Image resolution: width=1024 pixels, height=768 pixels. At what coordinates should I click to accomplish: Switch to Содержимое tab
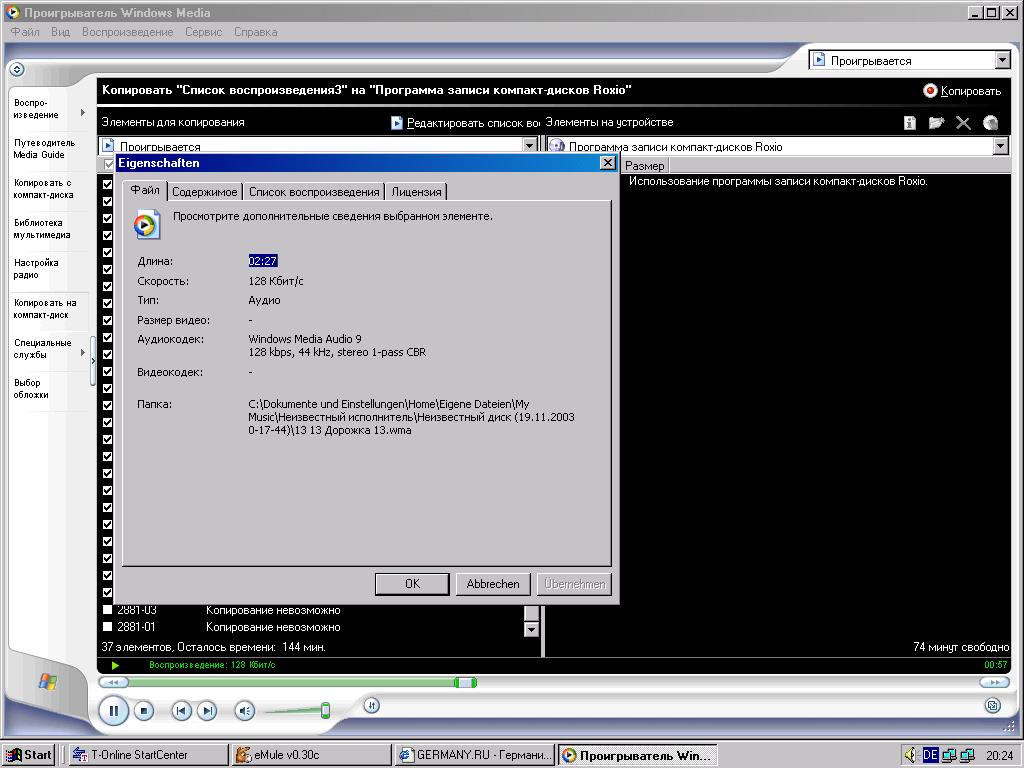[205, 192]
